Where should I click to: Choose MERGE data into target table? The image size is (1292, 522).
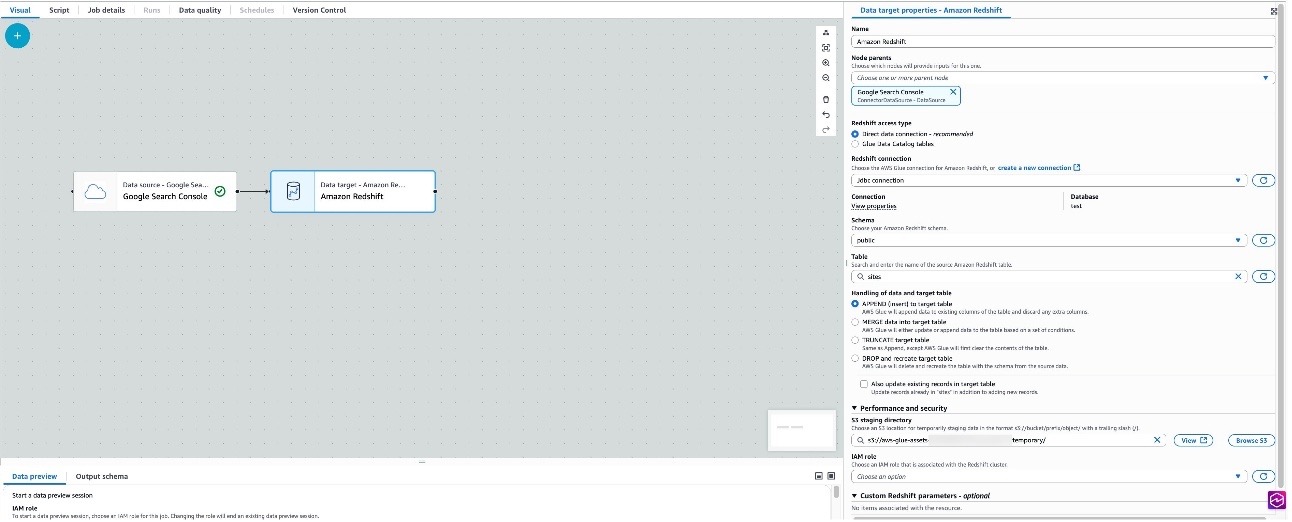[x=855, y=322]
